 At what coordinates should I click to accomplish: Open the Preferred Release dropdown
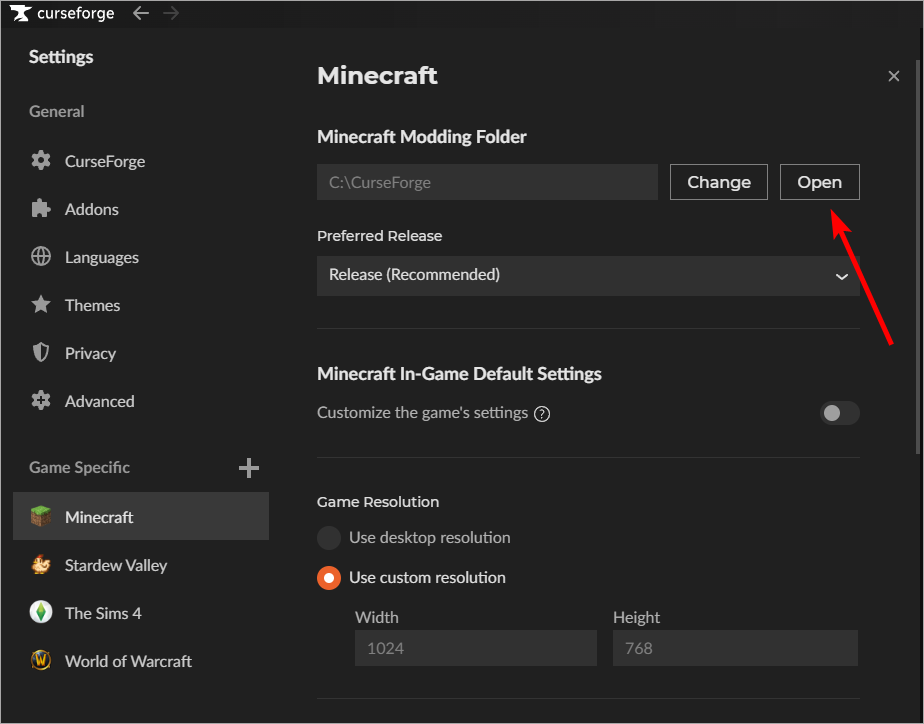pos(588,276)
